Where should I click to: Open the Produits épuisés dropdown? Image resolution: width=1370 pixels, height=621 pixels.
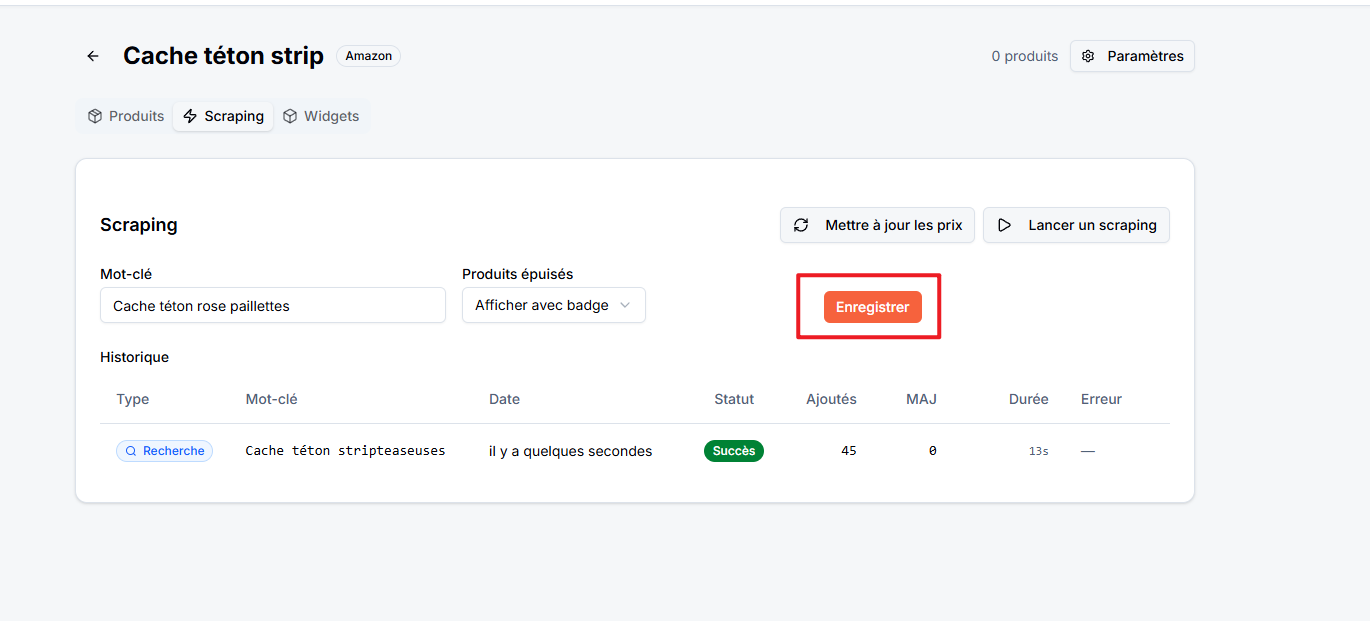click(554, 305)
